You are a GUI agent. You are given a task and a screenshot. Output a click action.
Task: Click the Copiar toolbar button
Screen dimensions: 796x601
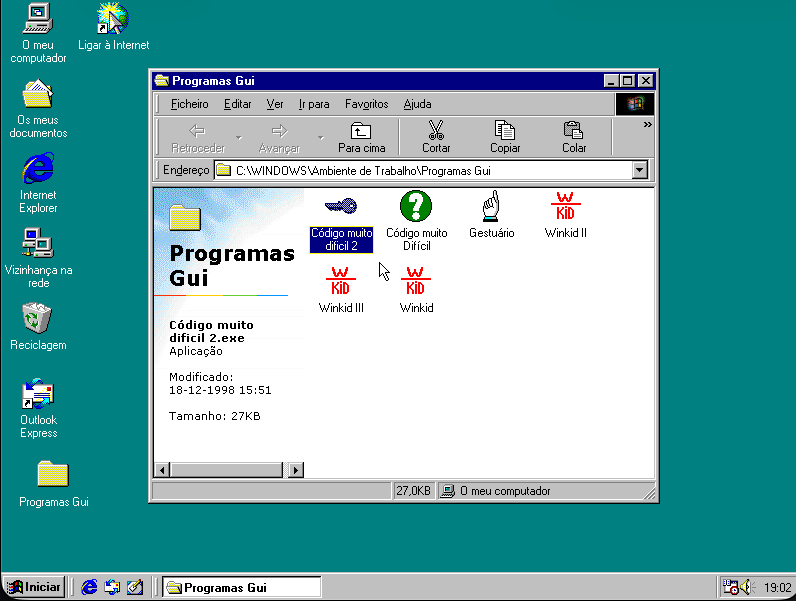point(505,136)
